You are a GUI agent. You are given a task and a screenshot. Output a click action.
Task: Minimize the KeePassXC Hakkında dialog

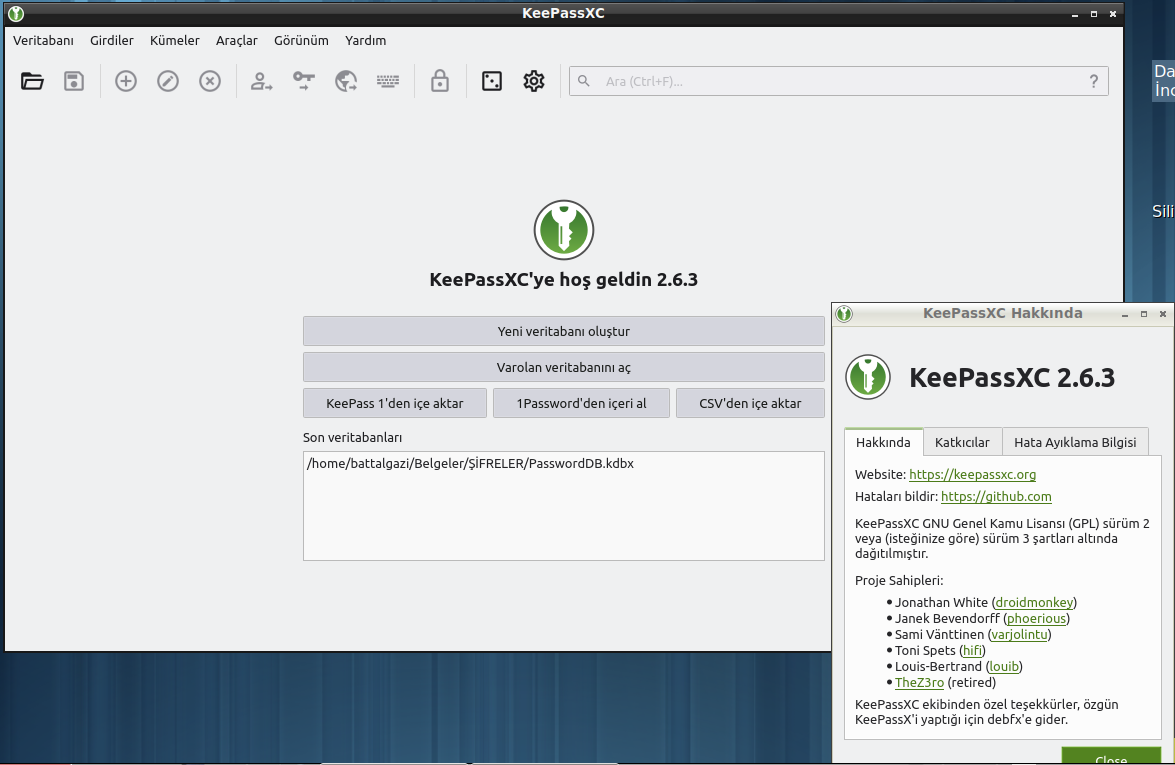pos(1125,314)
